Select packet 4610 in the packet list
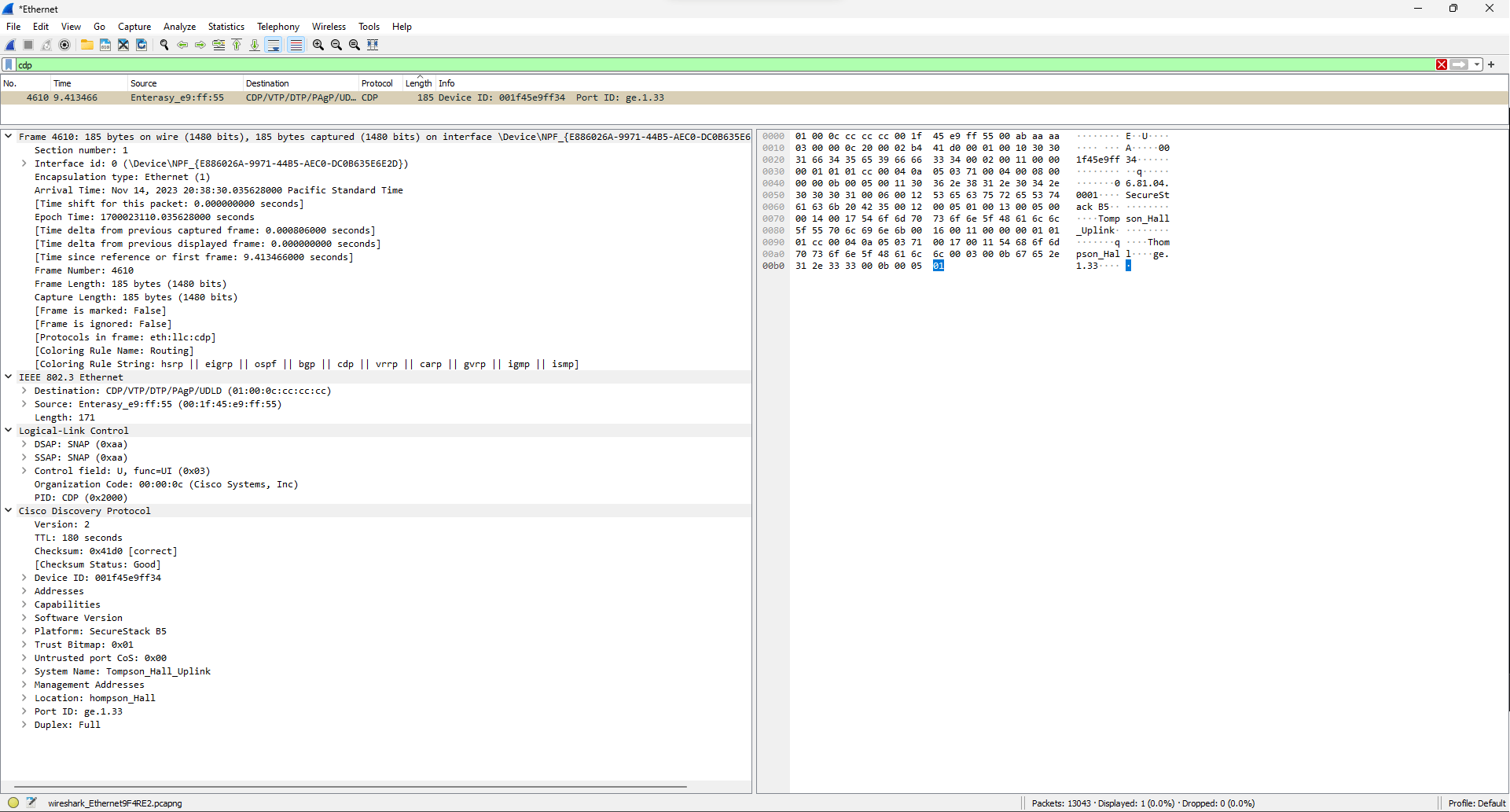The width and height of the screenshot is (1510, 812). (755, 97)
